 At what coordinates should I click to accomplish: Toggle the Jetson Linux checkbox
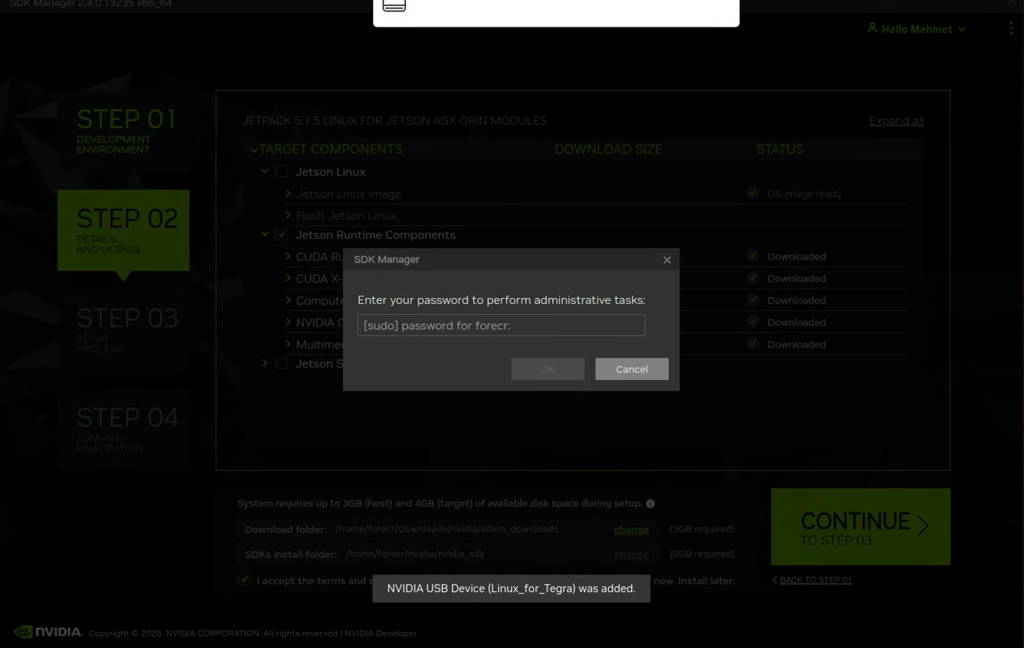(281, 172)
